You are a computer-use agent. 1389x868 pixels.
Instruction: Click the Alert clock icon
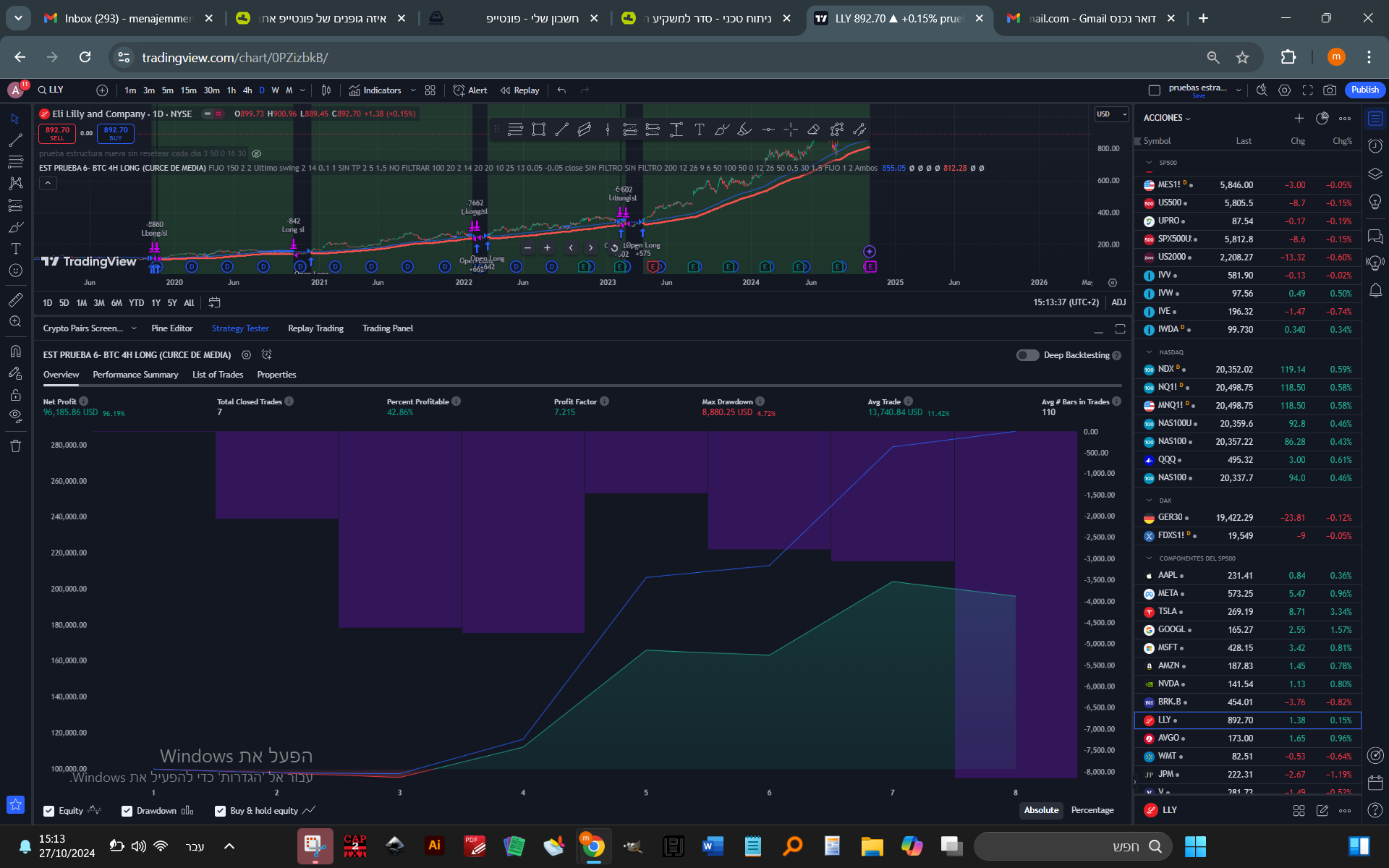[x=459, y=90]
